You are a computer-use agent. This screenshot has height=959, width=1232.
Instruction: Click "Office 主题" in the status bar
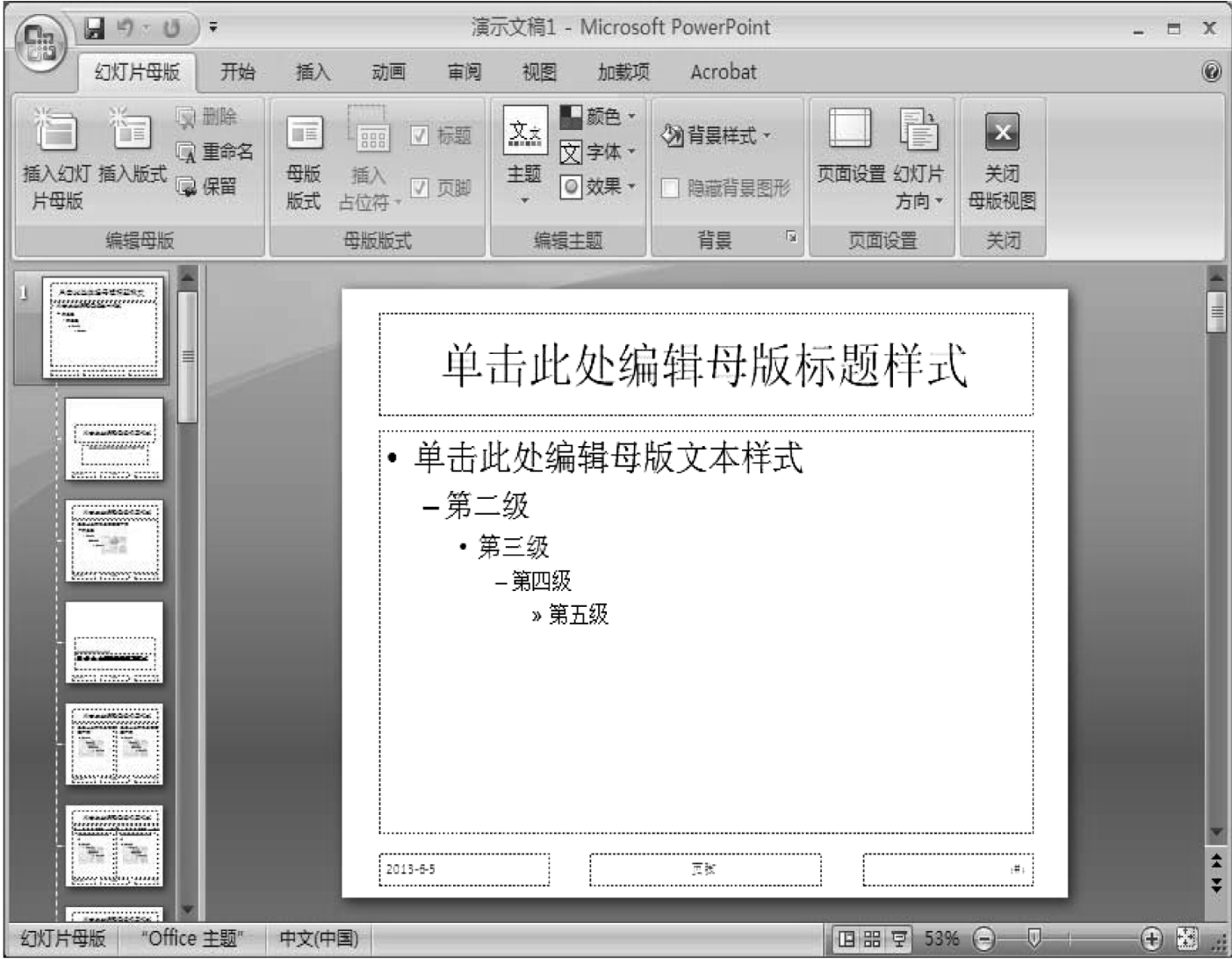[192, 939]
